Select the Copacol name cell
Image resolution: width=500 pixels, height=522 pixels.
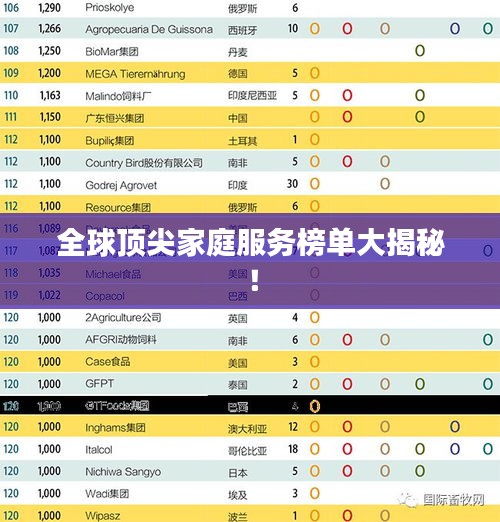pyautogui.click(x=105, y=296)
